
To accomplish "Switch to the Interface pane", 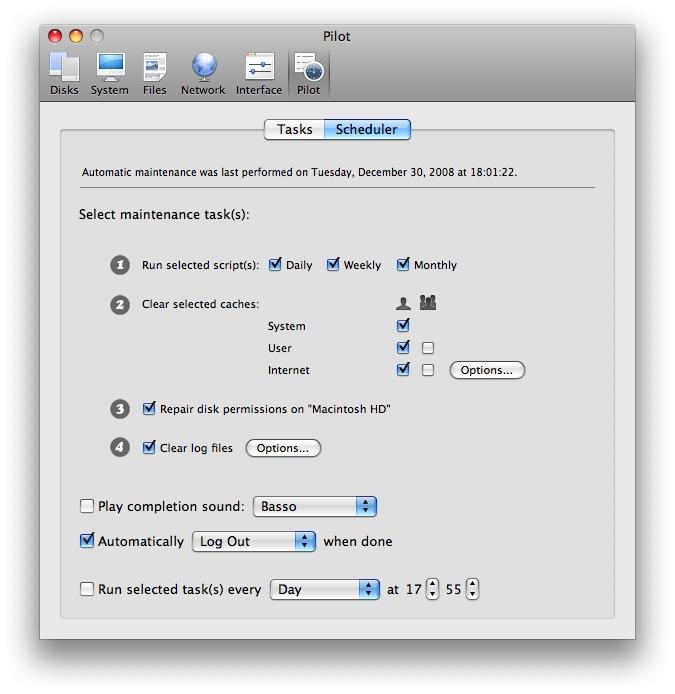I will (258, 74).
